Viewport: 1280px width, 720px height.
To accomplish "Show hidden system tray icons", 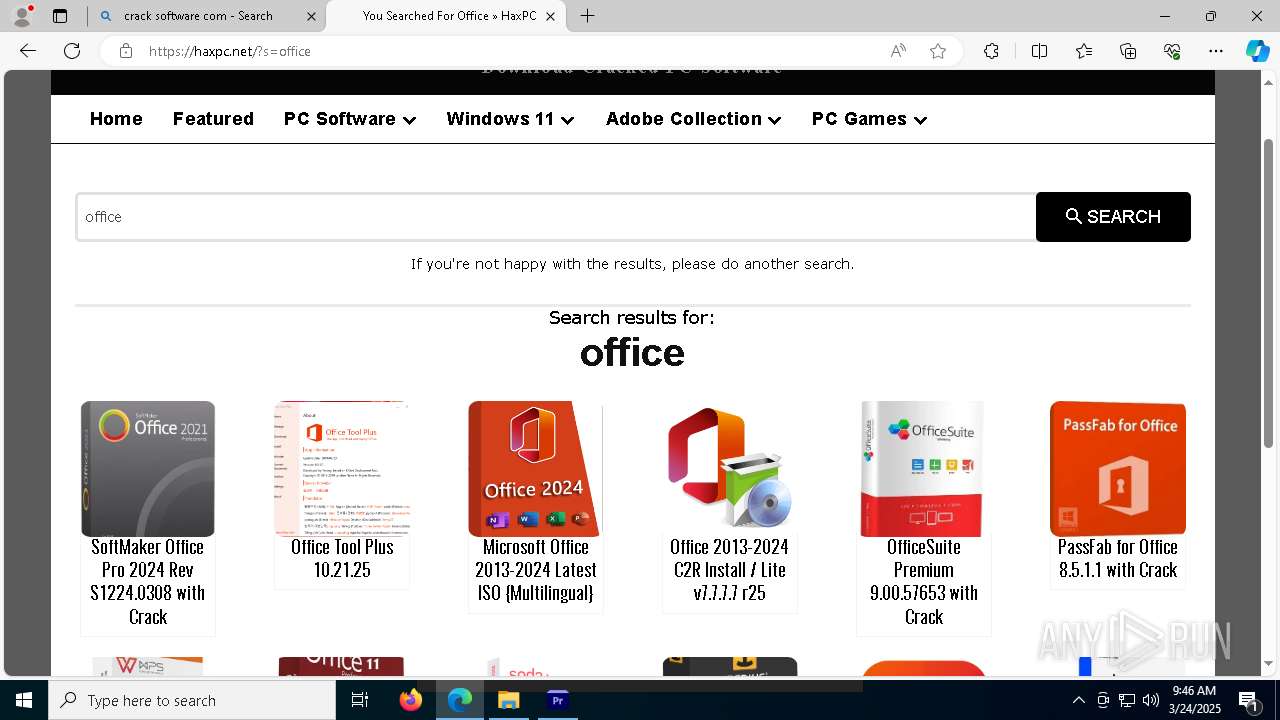I will click(1078, 700).
